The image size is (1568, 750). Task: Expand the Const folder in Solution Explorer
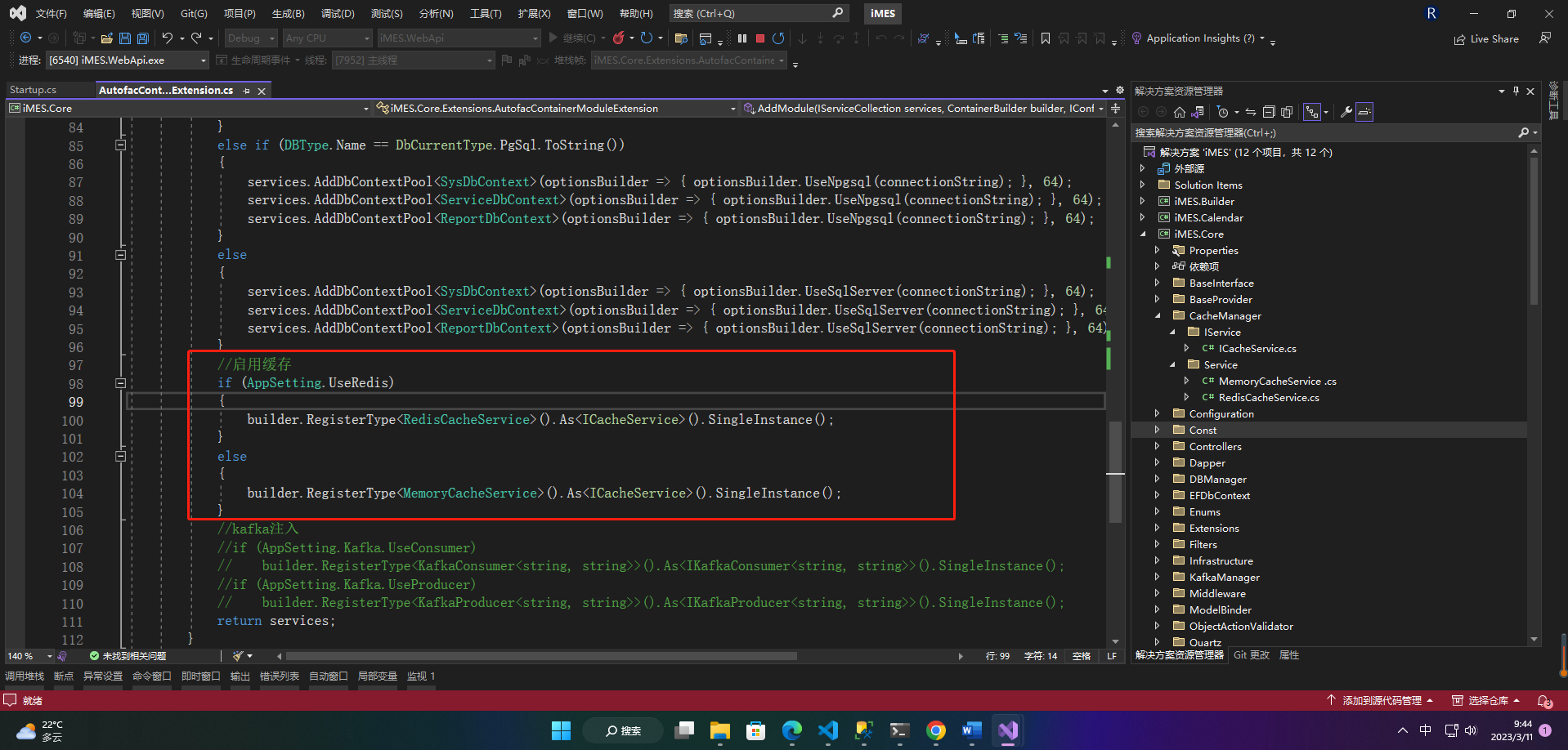point(1157,430)
